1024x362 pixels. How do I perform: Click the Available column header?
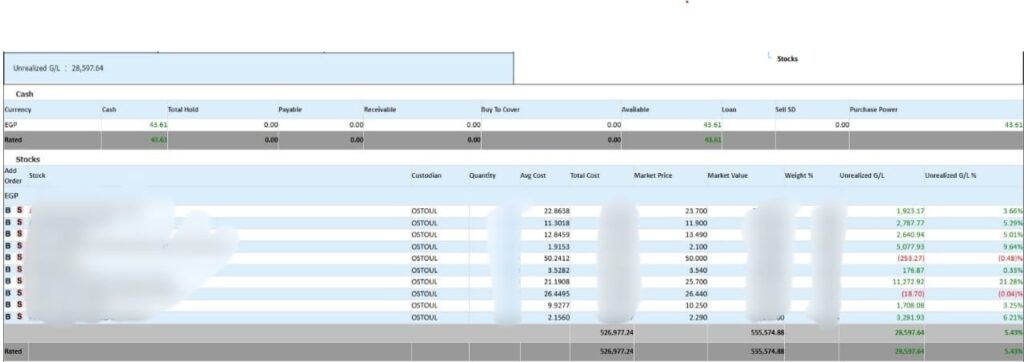tap(635, 109)
